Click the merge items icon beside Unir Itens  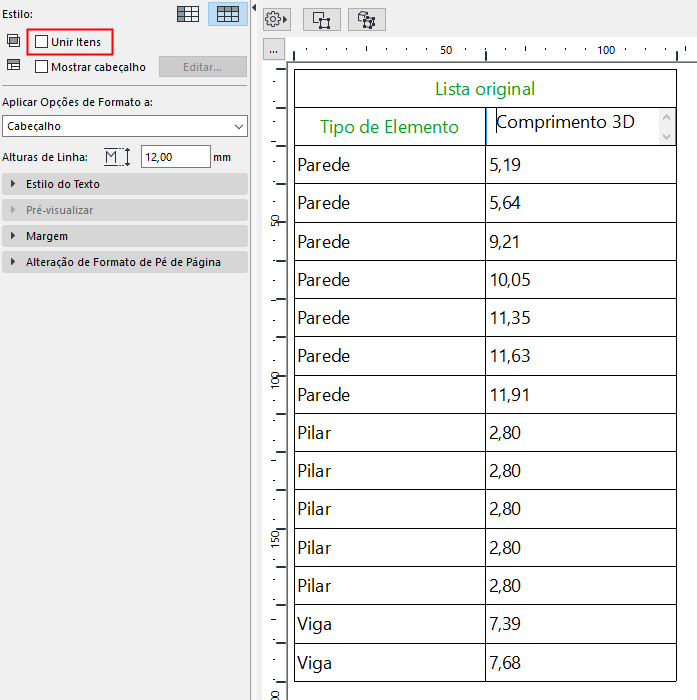tap(13, 41)
